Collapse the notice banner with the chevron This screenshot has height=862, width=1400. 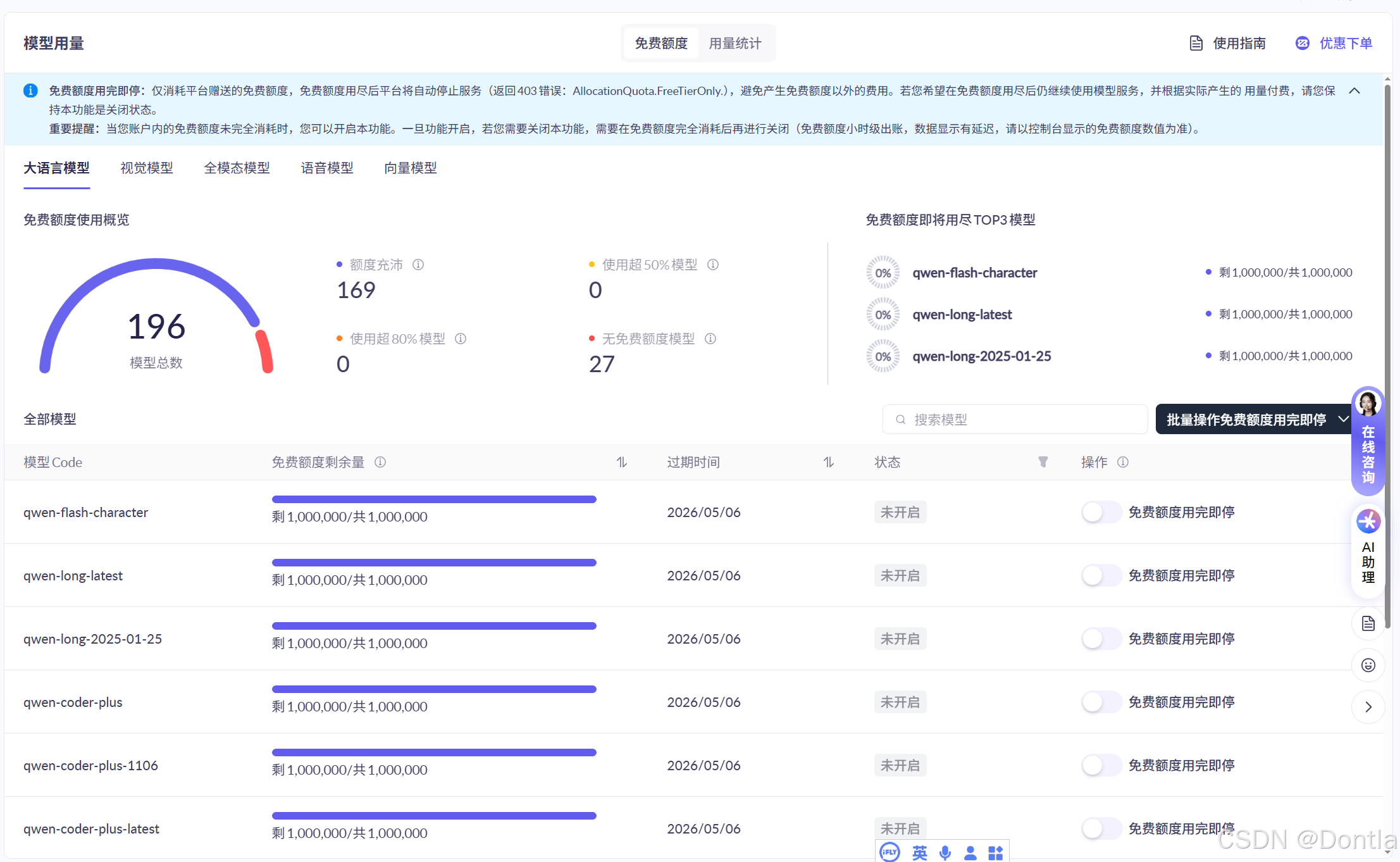click(x=1354, y=91)
